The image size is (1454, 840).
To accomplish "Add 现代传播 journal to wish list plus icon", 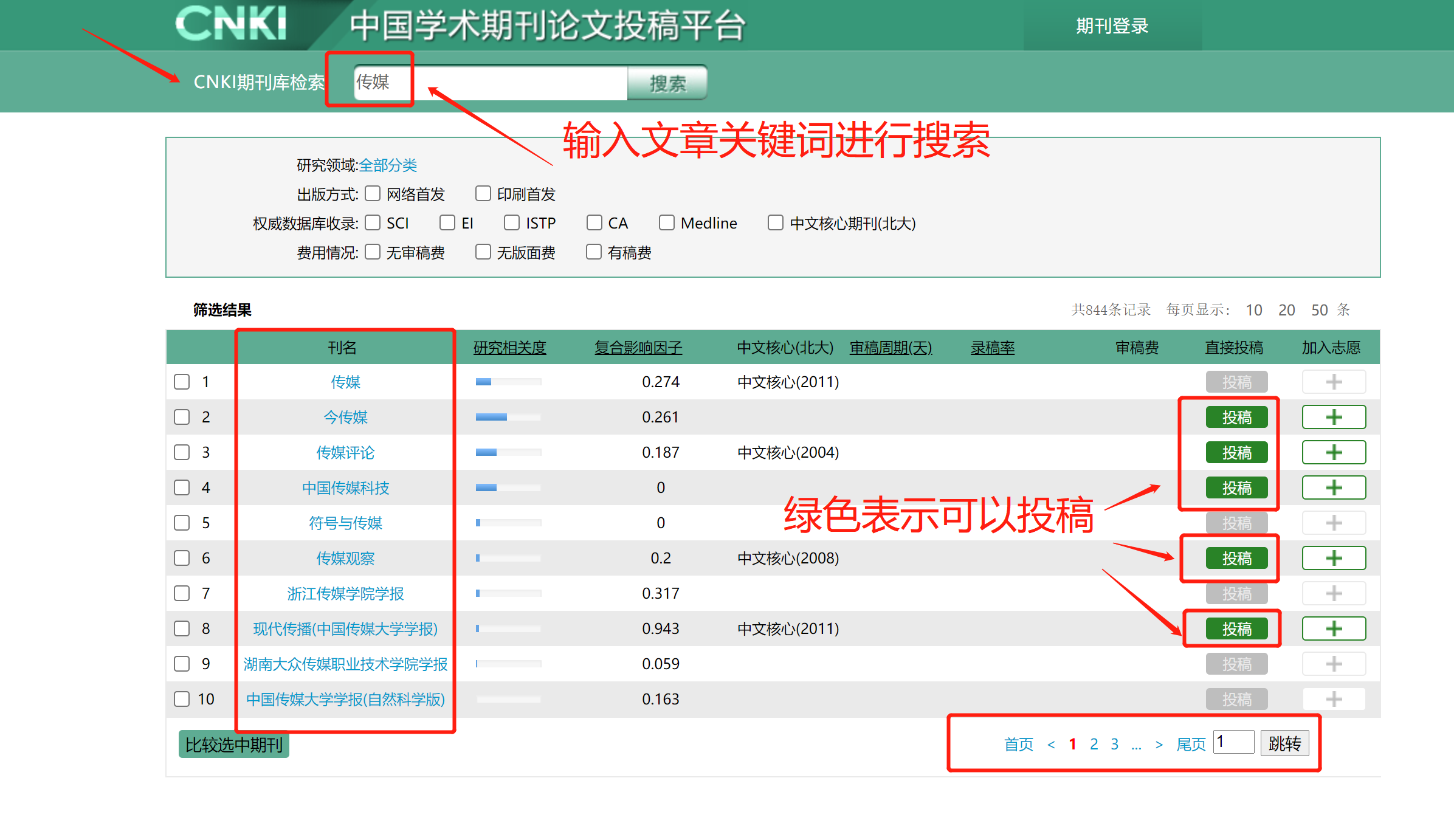I will click(1334, 628).
